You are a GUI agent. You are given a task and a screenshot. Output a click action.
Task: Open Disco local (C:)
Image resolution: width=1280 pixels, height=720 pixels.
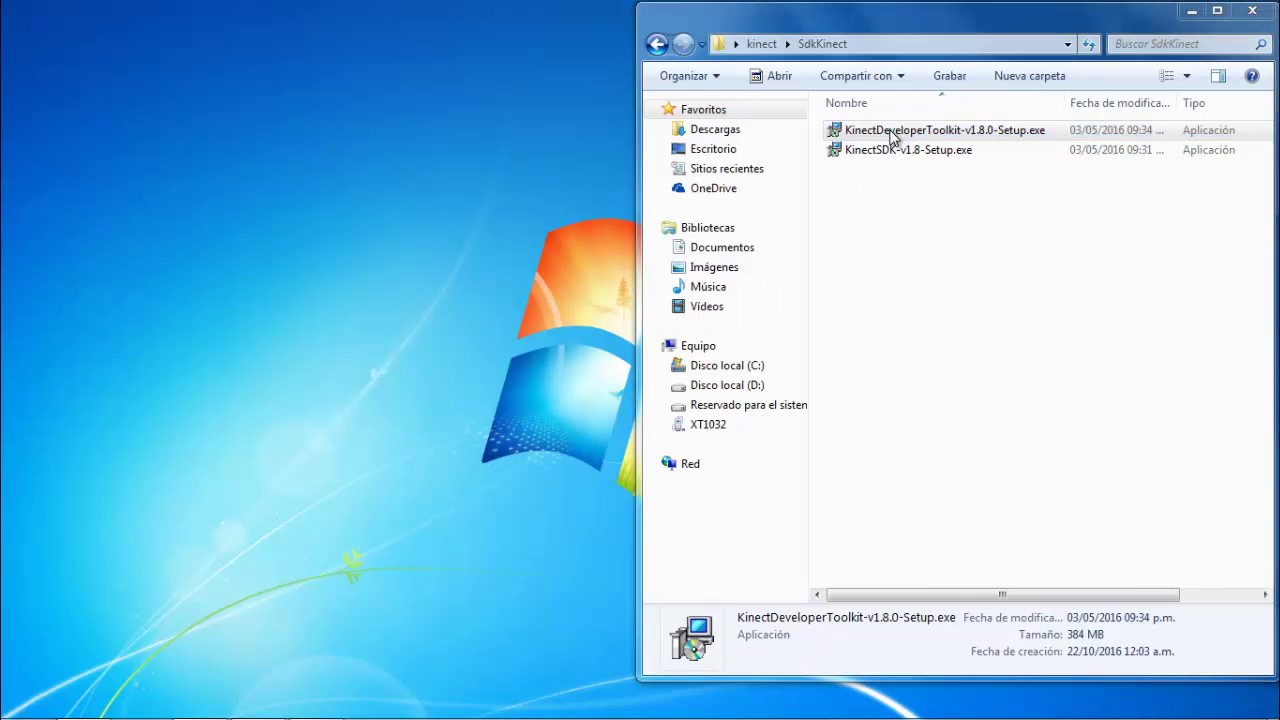coord(727,365)
